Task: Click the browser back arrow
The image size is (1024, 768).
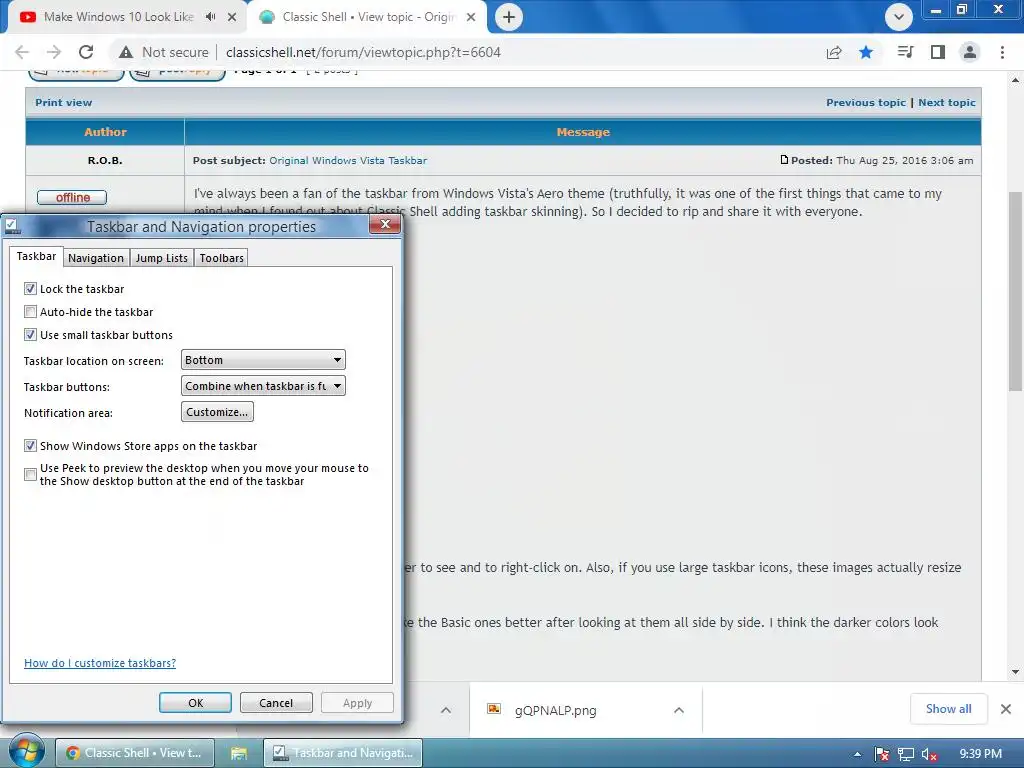Action: point(22,52)
